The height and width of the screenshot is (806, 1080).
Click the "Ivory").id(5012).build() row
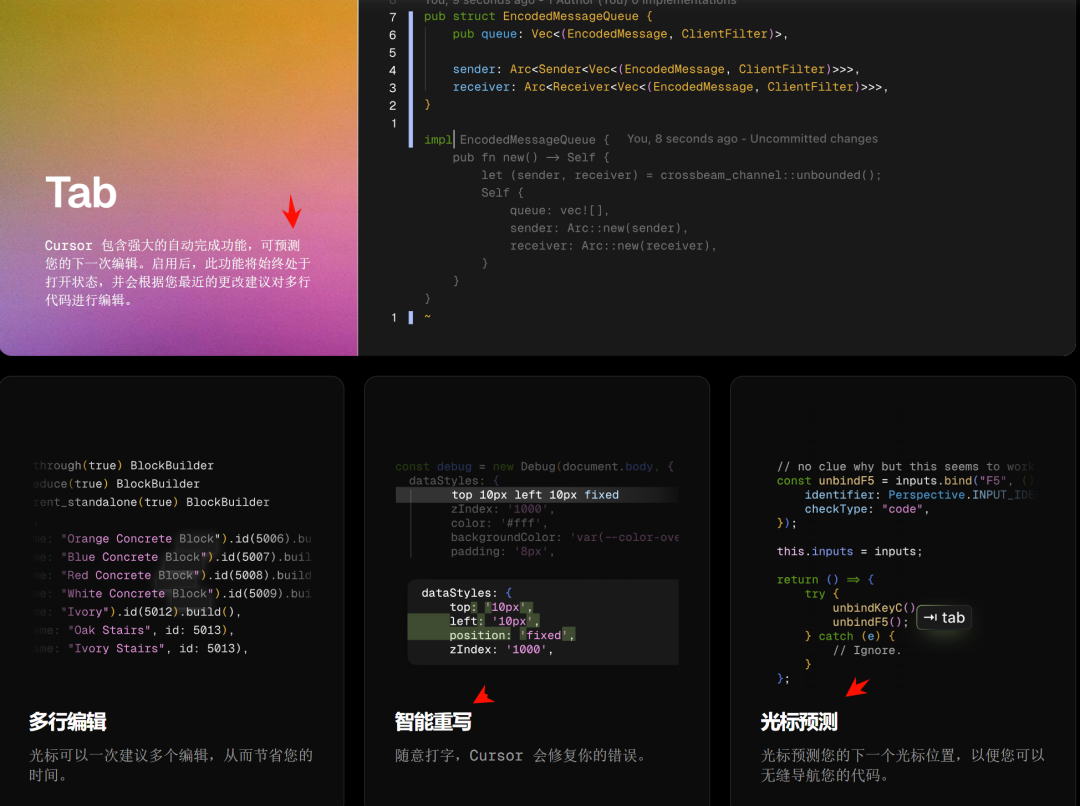pos(138,612)
